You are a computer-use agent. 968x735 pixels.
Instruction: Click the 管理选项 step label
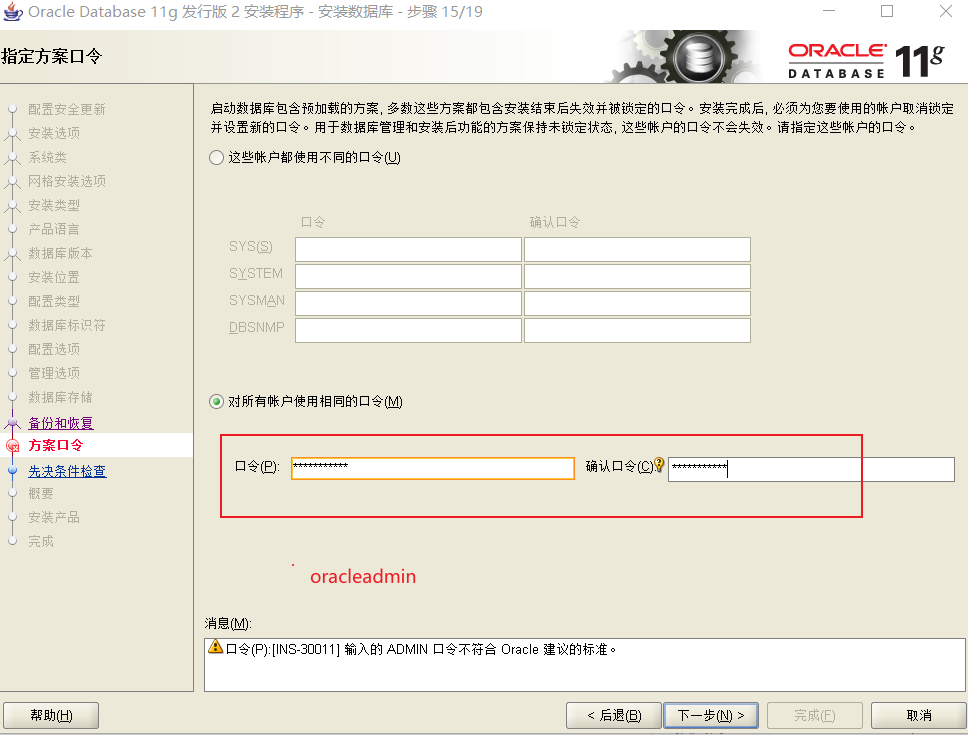(54, 373)
